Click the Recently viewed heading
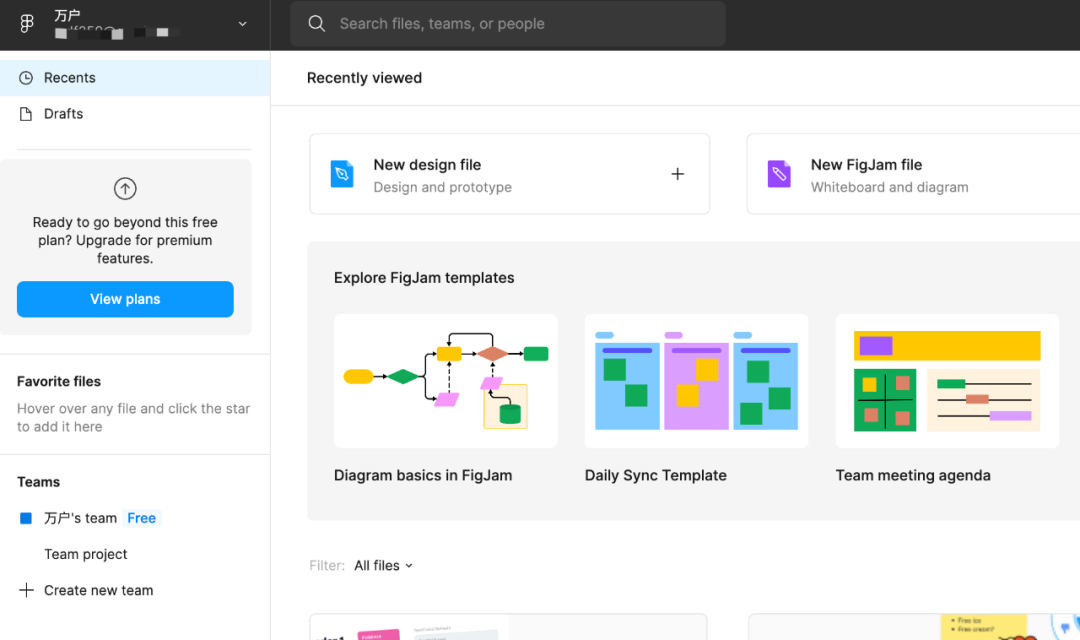Image resolution: width=1080 pixels, height=640 pixels. coord(364,78)
